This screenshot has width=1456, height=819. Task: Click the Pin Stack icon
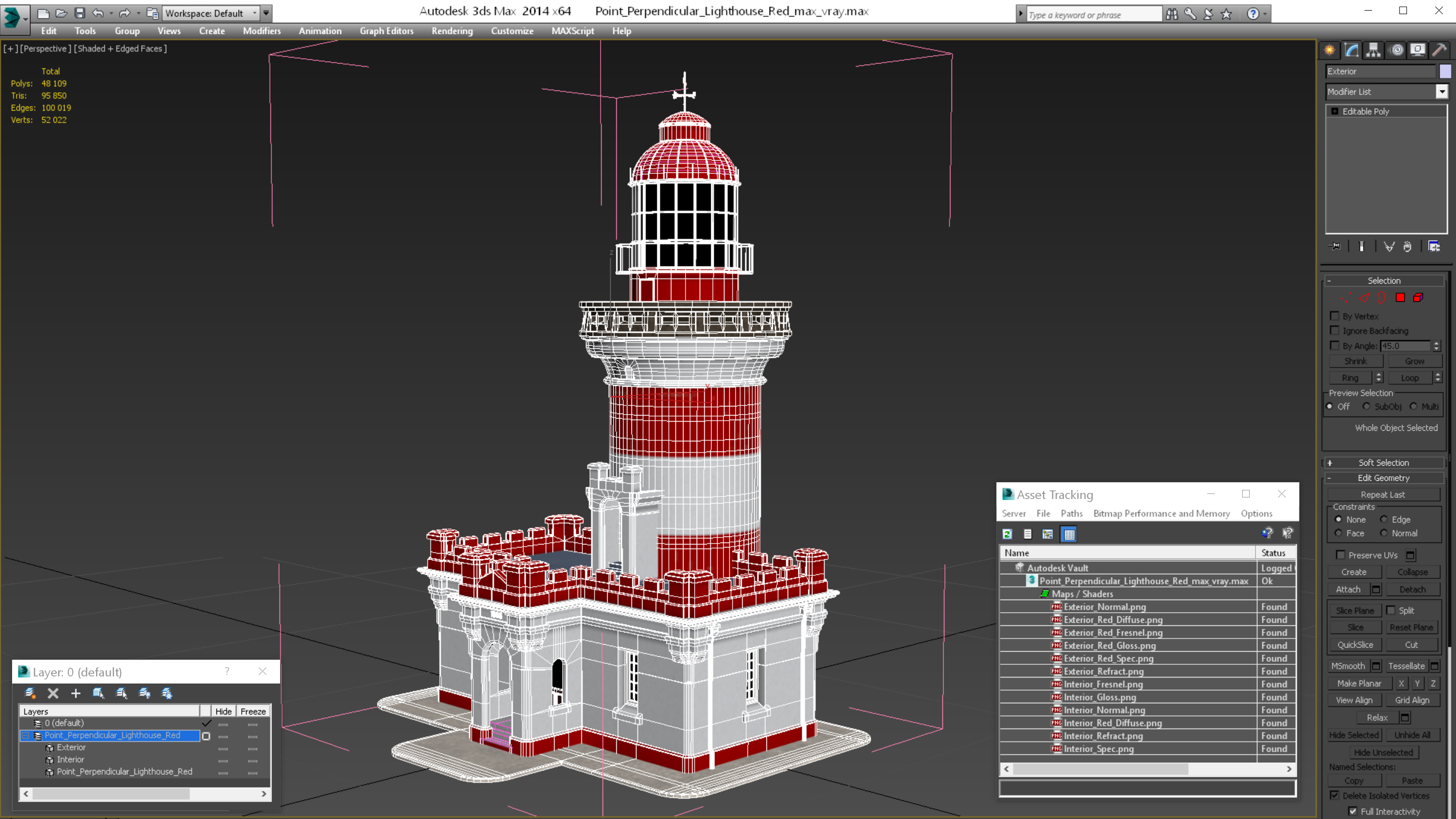click(1335, 246)
